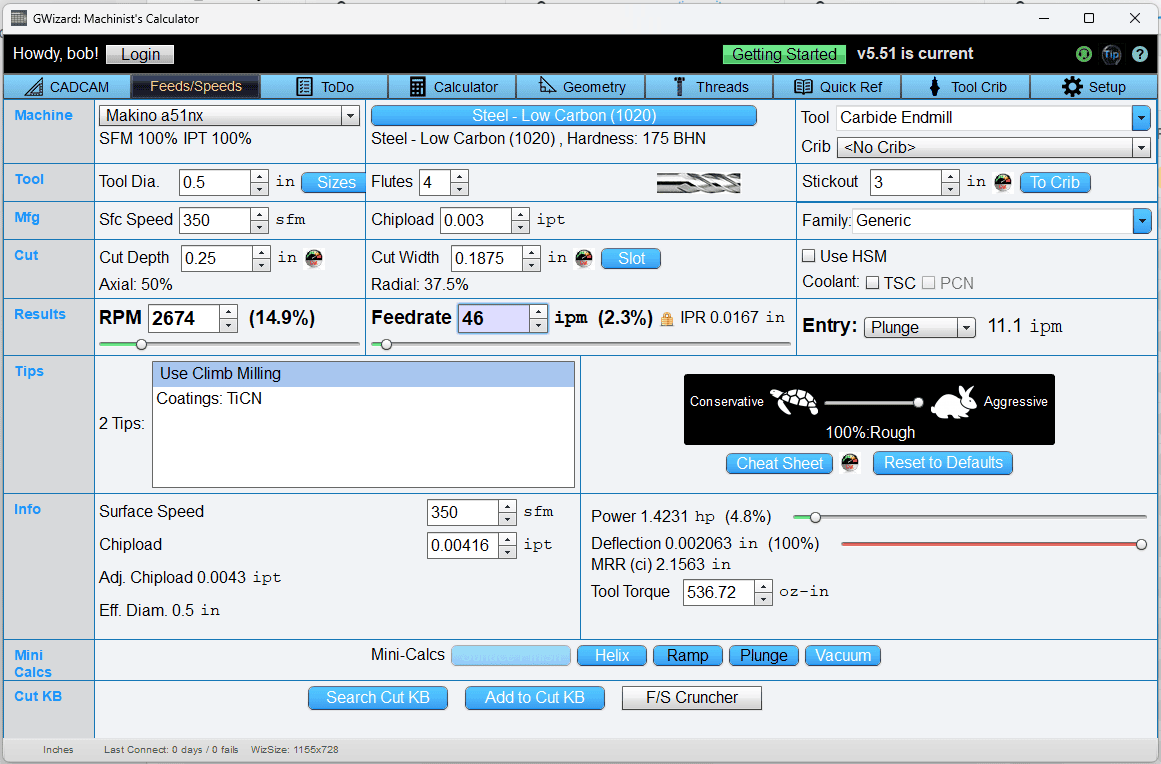
Task: Click the gauge icon beside Stickout
Action: click(1003, 182)
